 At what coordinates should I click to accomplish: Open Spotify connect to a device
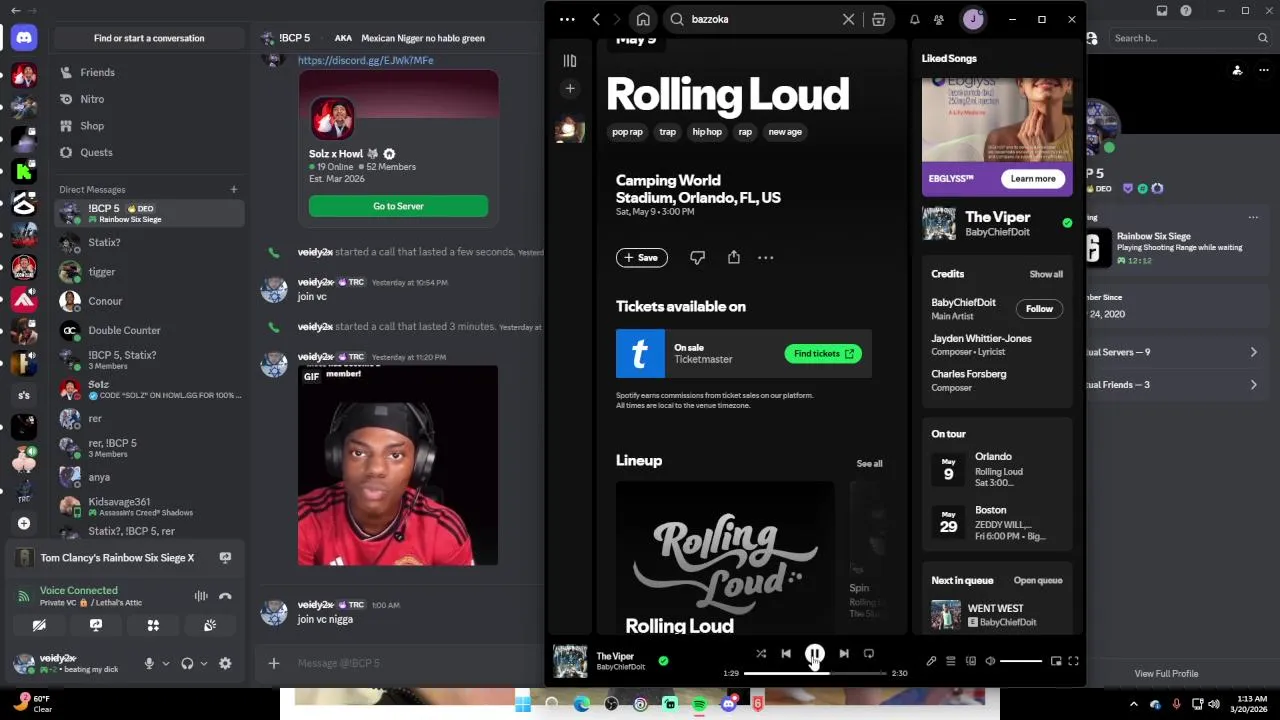point(970,661)
